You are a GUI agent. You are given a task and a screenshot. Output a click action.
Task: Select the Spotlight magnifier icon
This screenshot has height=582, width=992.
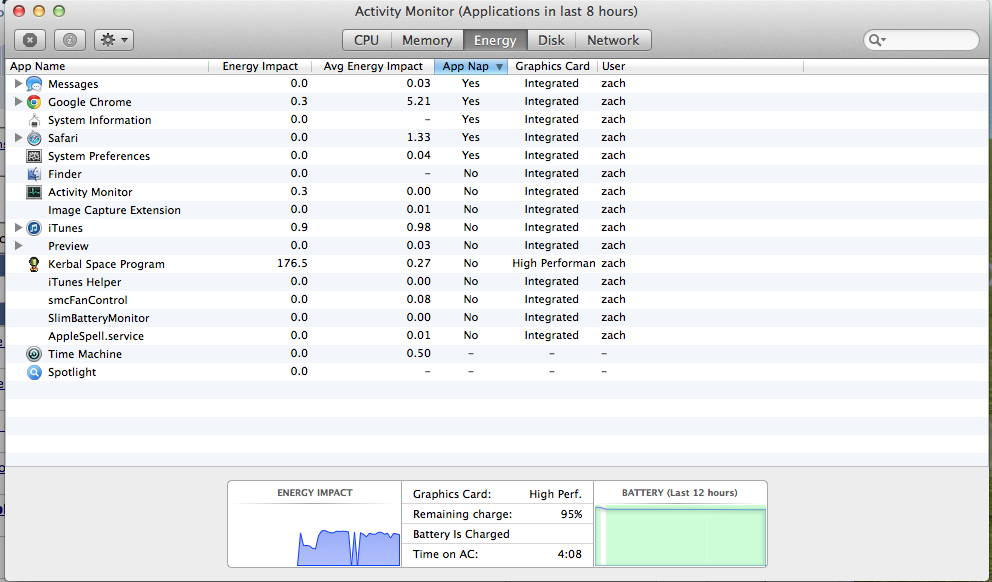[34, 372]
